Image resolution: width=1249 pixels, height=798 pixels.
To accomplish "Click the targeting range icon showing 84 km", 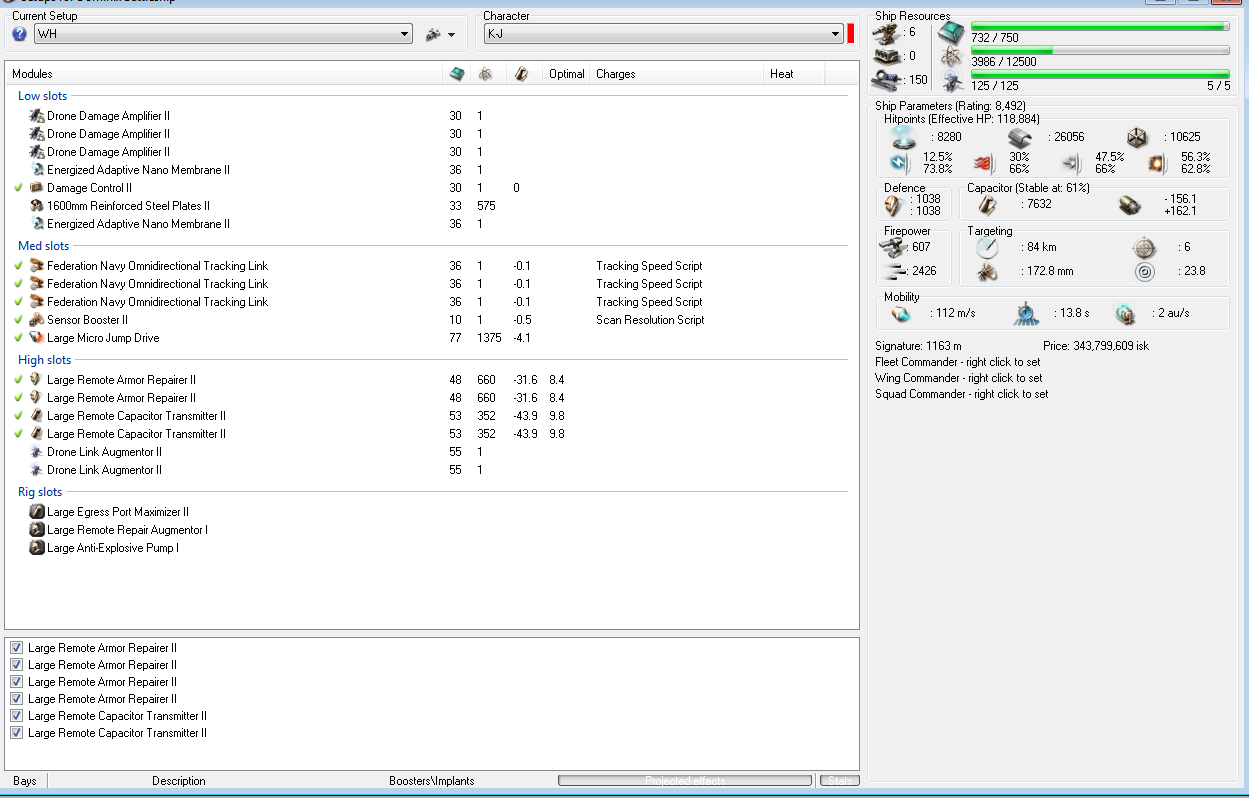I will [987, 247].
